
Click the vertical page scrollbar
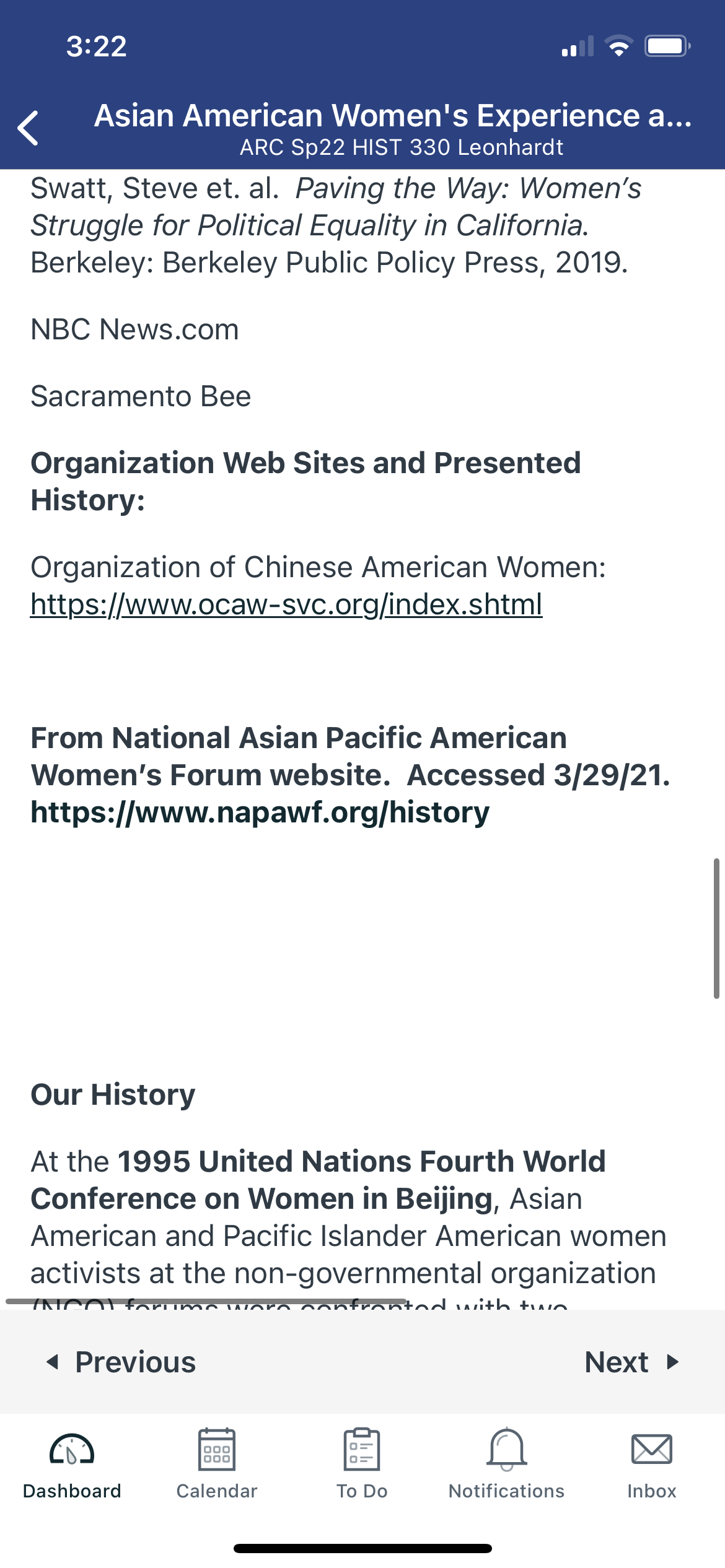coord(716,928)
